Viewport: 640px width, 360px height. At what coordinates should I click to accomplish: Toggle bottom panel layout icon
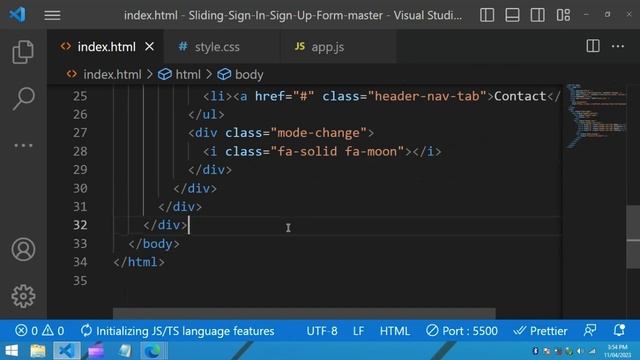click(512, 15)
